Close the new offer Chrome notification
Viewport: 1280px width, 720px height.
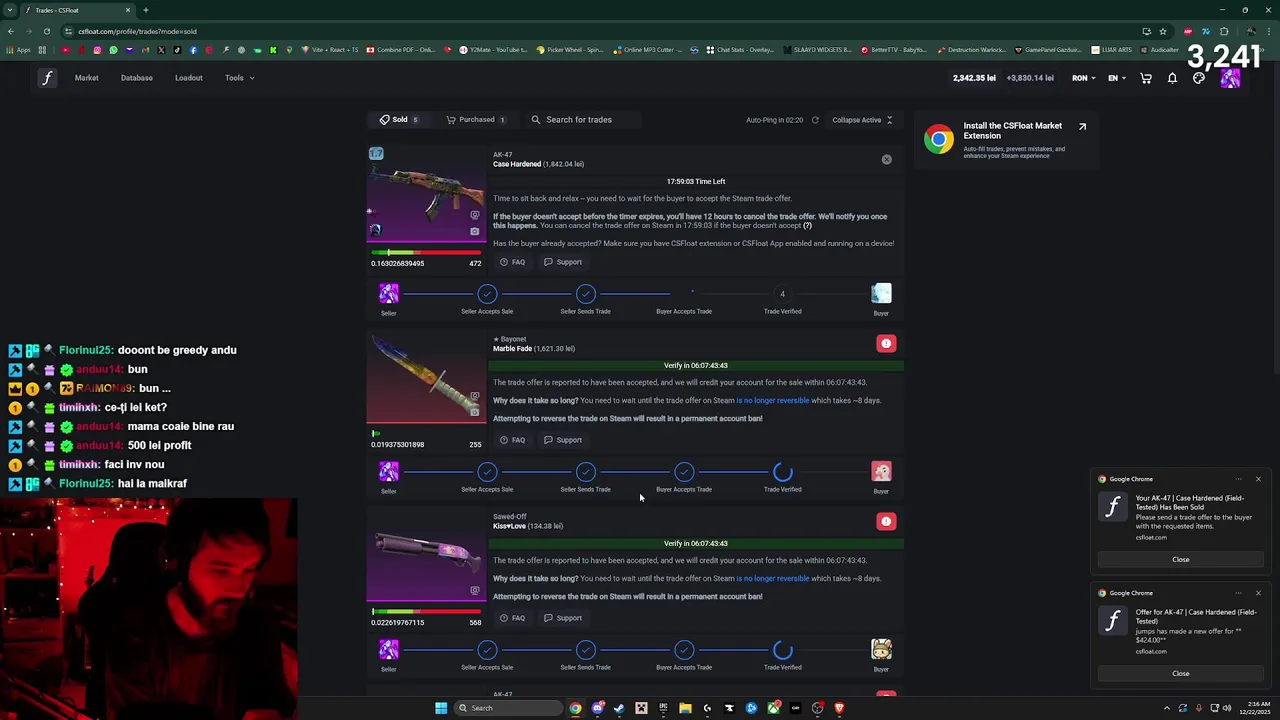(1180, 674)
